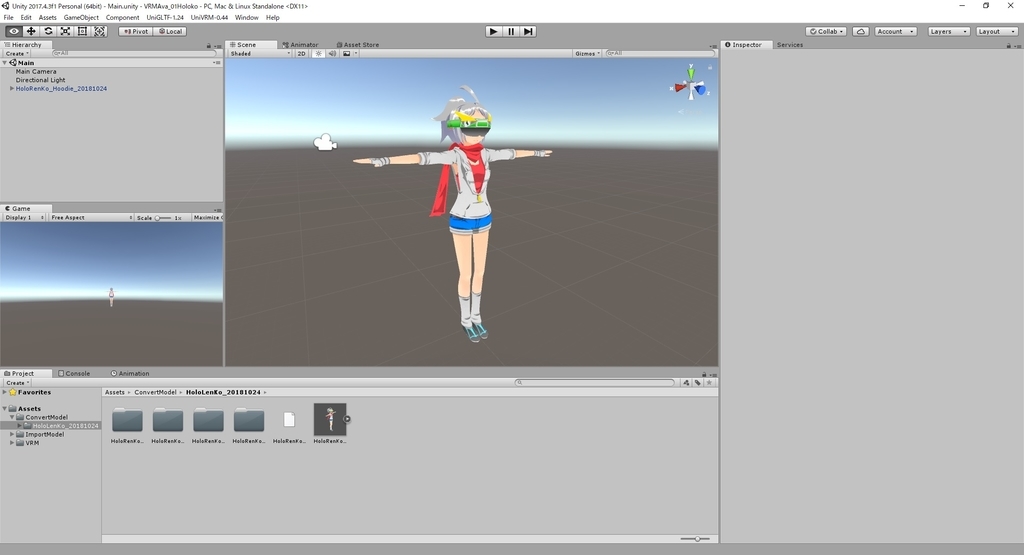Select the Scale tool

(65, 31)
